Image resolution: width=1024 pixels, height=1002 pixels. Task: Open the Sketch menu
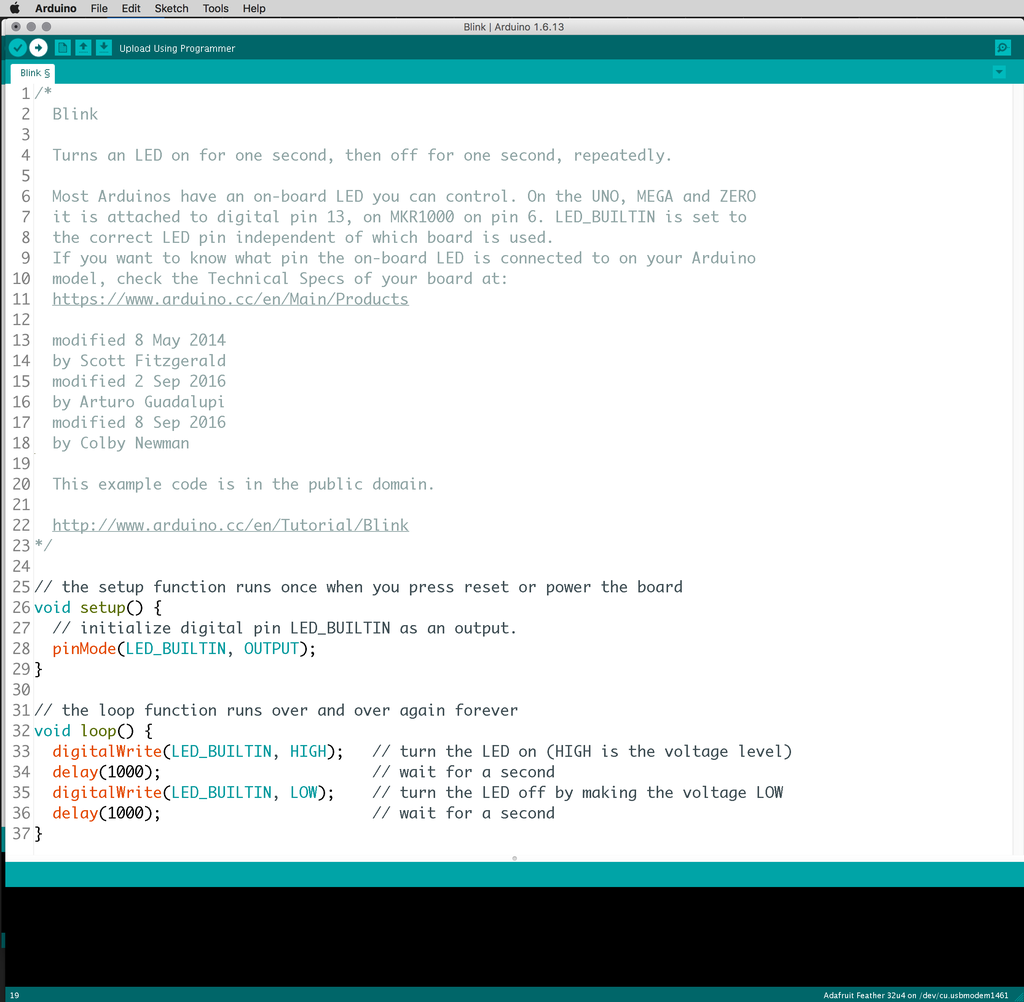click(x=171, y=8)
